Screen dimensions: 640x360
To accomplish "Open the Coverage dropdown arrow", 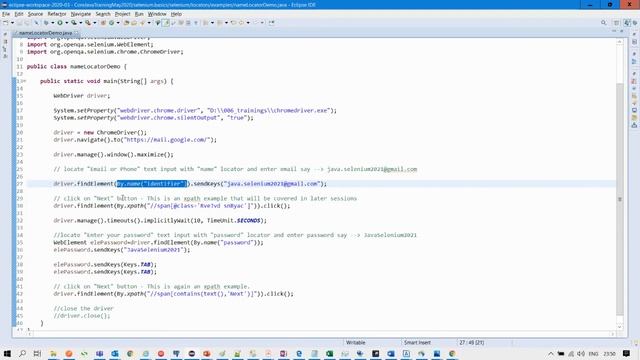I will 80,23.
